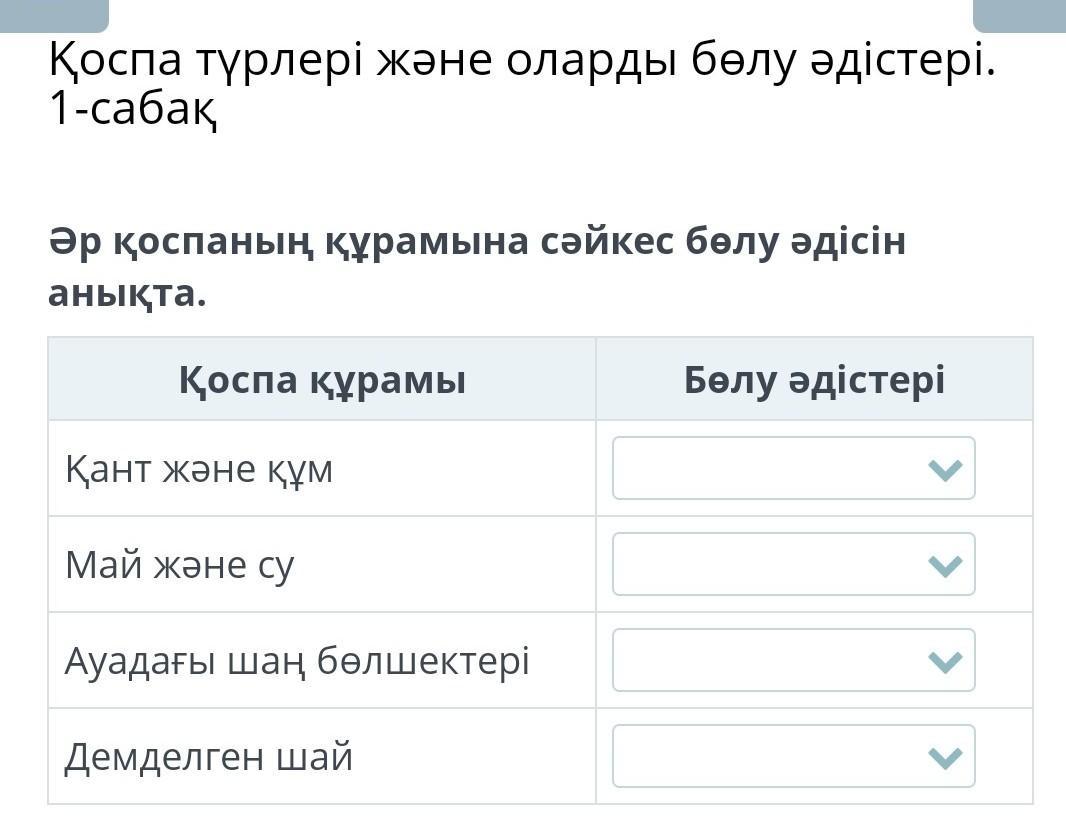1066x833 pixels.
Task: Click the bold instruction text about бөлу әдісін
Action: coord(477,267)
